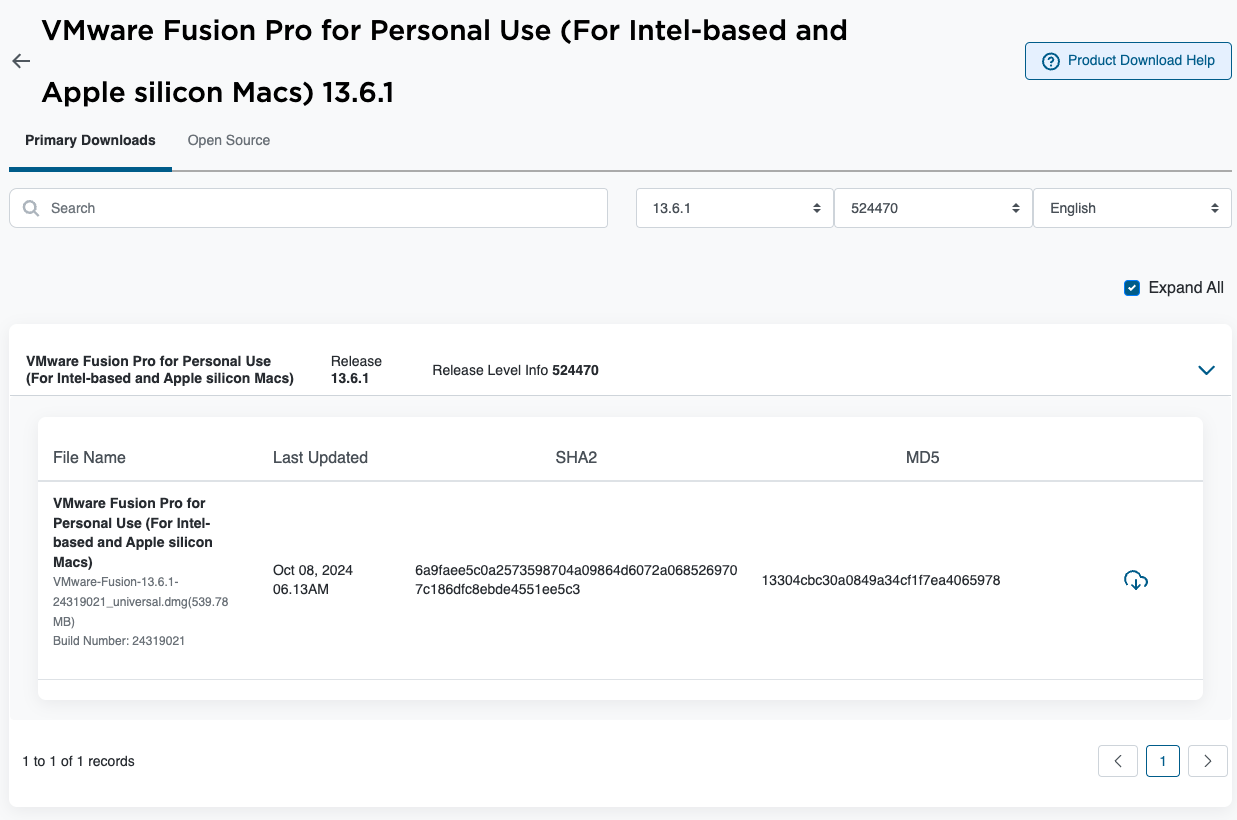
Task: Open the English language dropdown
Action: (1131, 208)
